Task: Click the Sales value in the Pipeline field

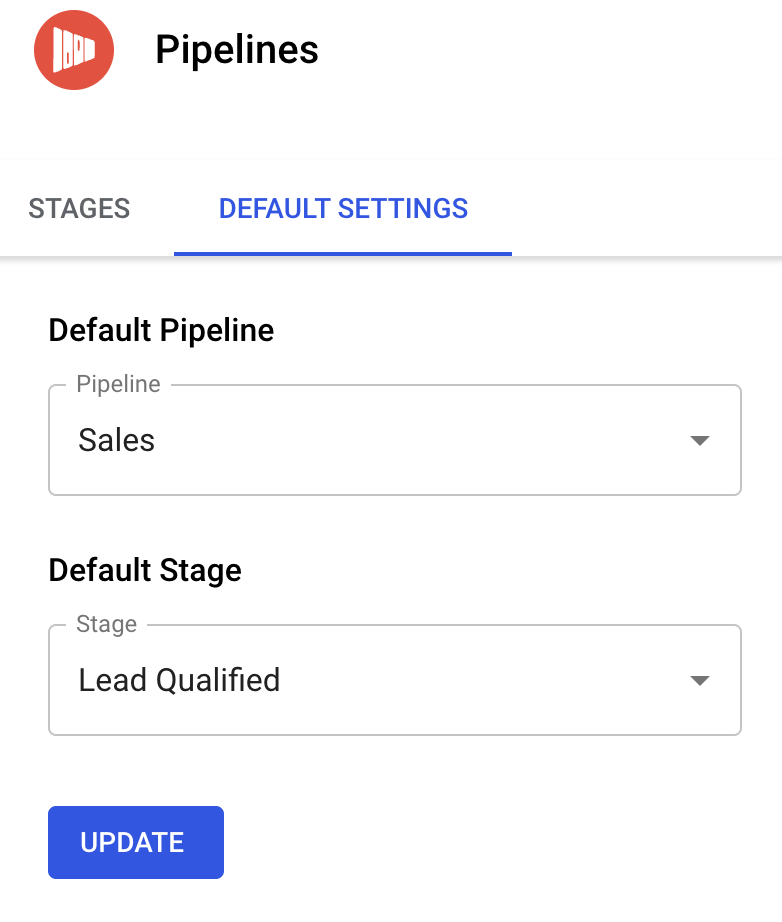Action: tap(117, 440)
